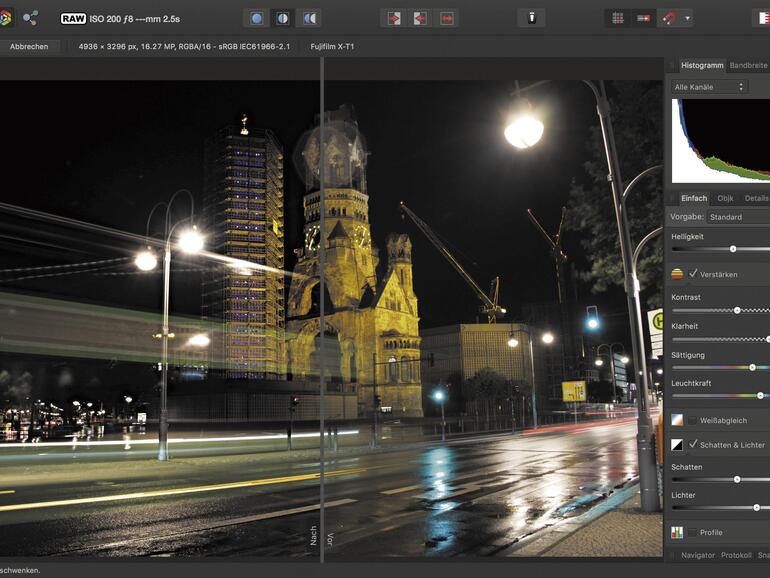Click the show clipped tones icon
Screen dimensions: 770x578
click(446, 18)
